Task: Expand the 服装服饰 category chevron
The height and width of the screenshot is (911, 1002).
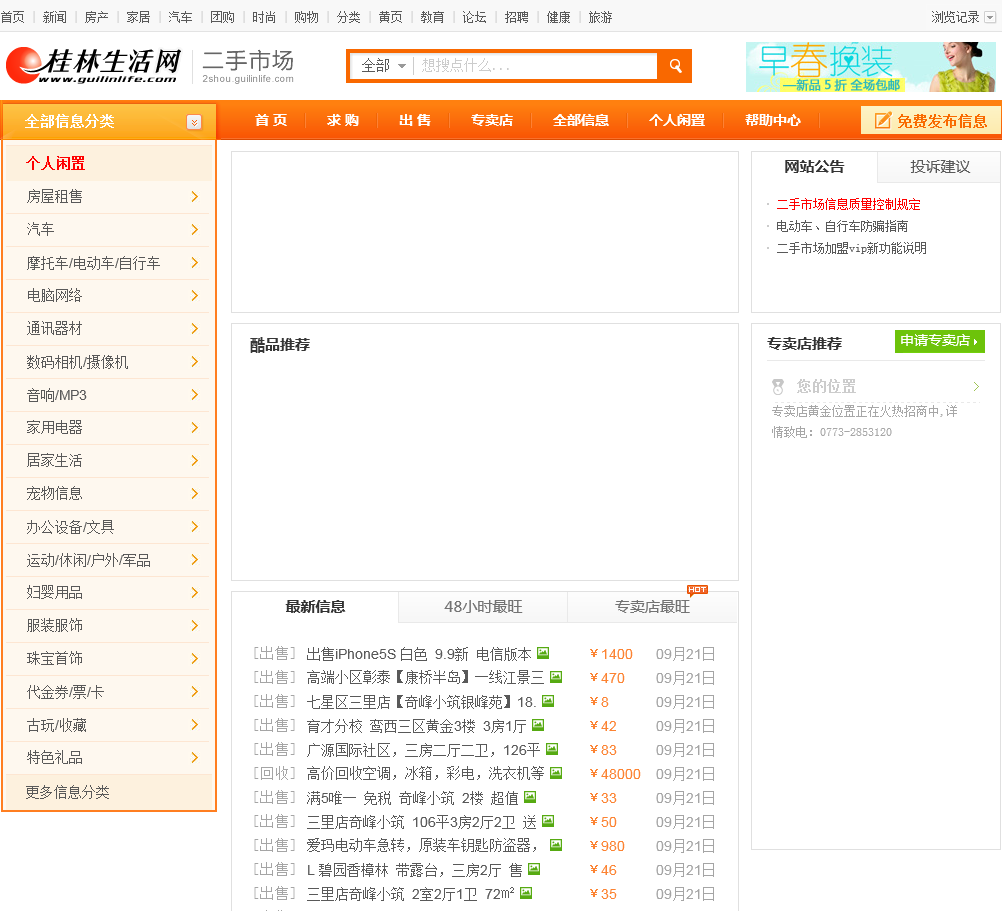Action: point(195,626)
